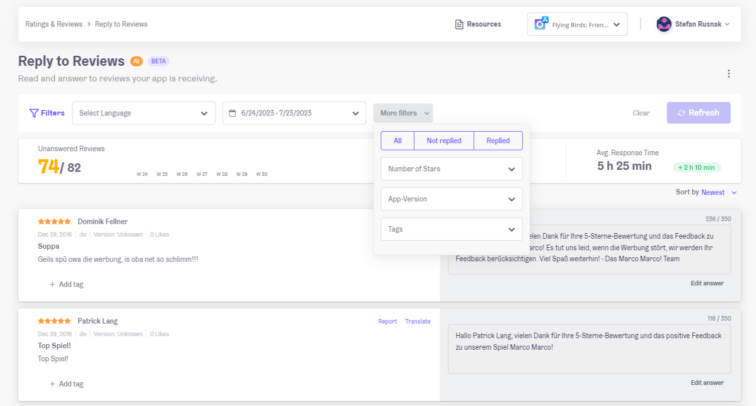Collapse the More filters dropdown

pyautogui.click(x=403, y=113)
